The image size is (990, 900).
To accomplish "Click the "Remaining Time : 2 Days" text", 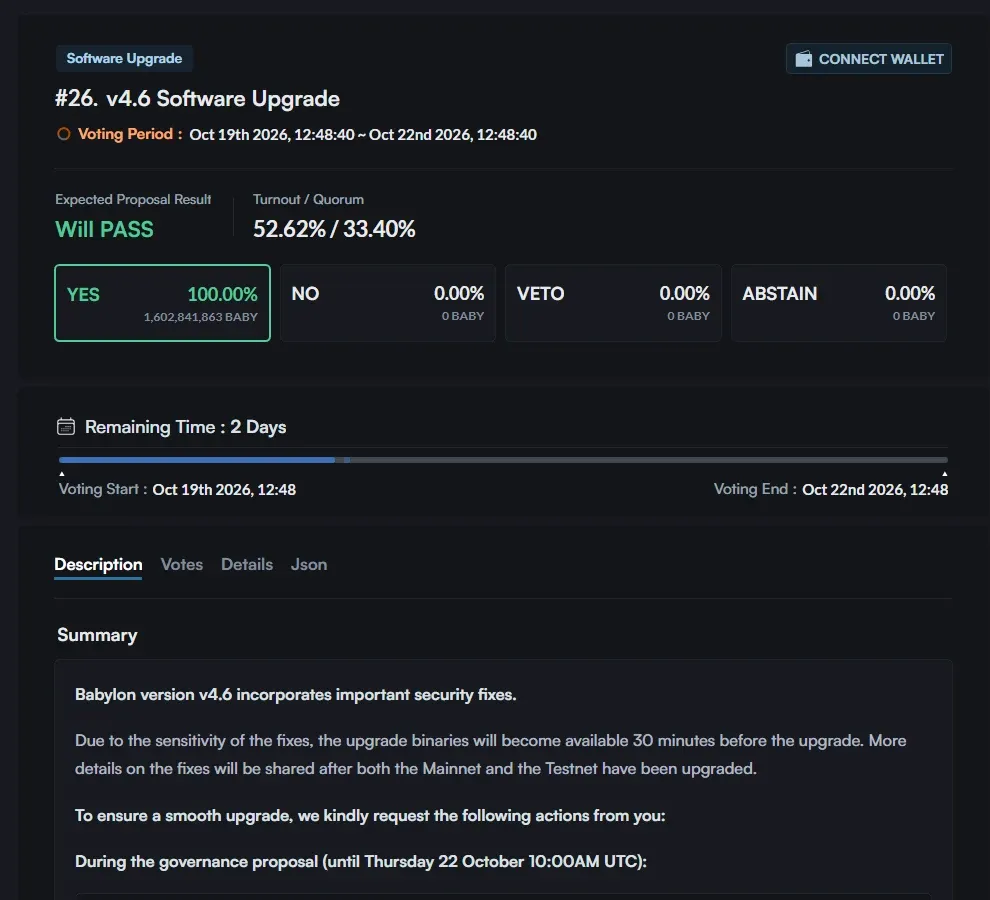I will tap(186, 427).
